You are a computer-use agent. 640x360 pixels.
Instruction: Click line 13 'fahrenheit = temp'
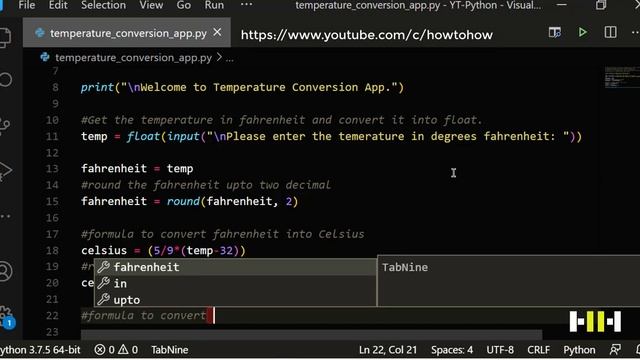(x=137, y=169)
